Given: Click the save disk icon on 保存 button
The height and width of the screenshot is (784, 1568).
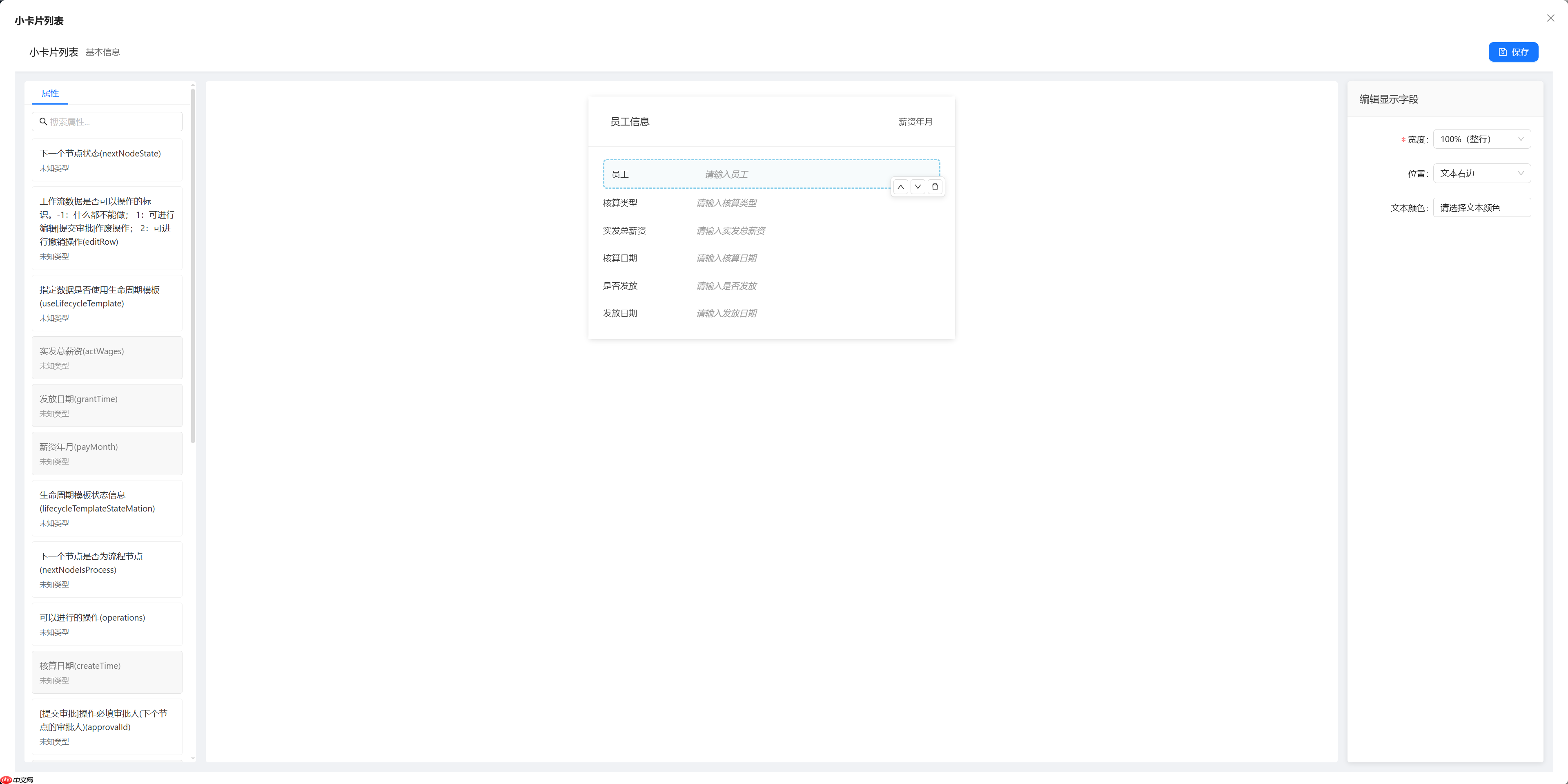Looking at the screenshot, I should point(1503,52).
